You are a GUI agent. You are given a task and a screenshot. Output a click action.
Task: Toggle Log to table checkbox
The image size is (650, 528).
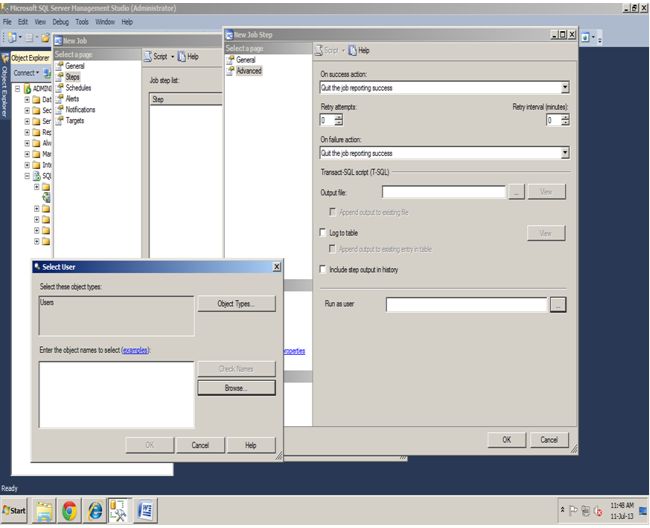[323, 233]
